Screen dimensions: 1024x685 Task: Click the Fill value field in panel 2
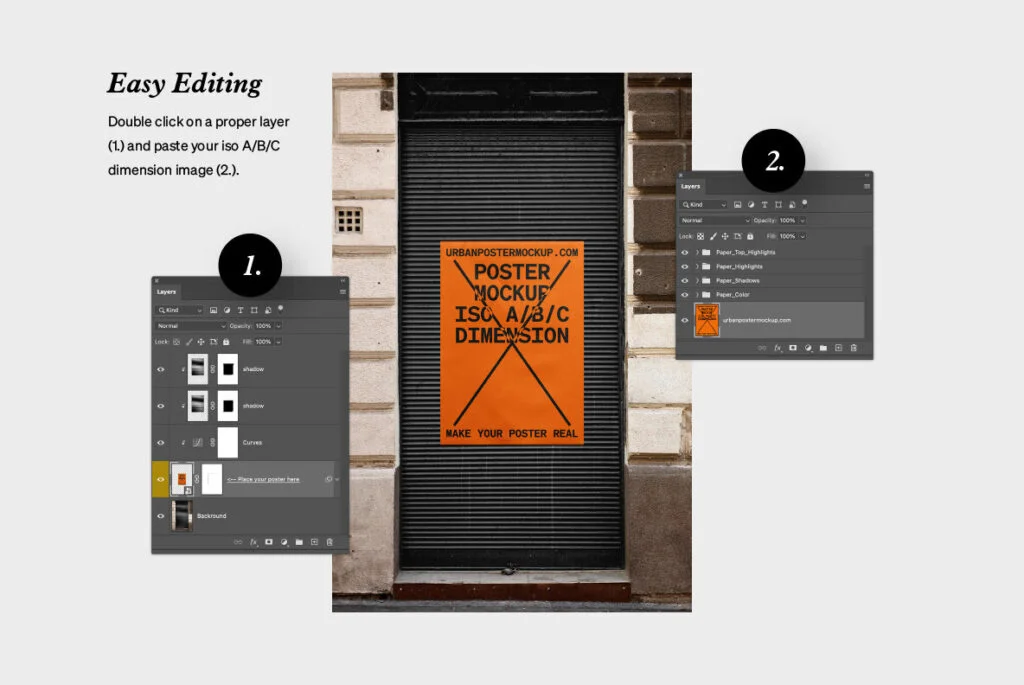tap(786, 236)
